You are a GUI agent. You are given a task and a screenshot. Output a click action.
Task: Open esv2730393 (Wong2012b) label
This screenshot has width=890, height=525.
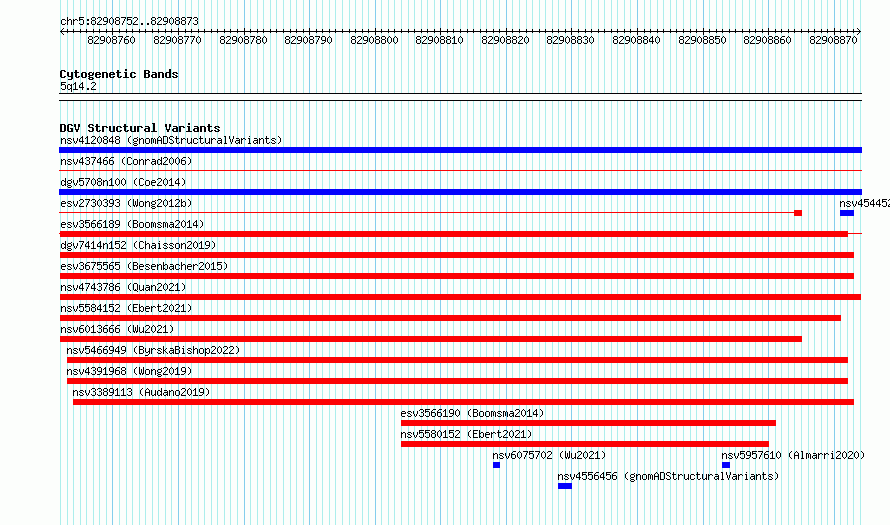[126, 203]
